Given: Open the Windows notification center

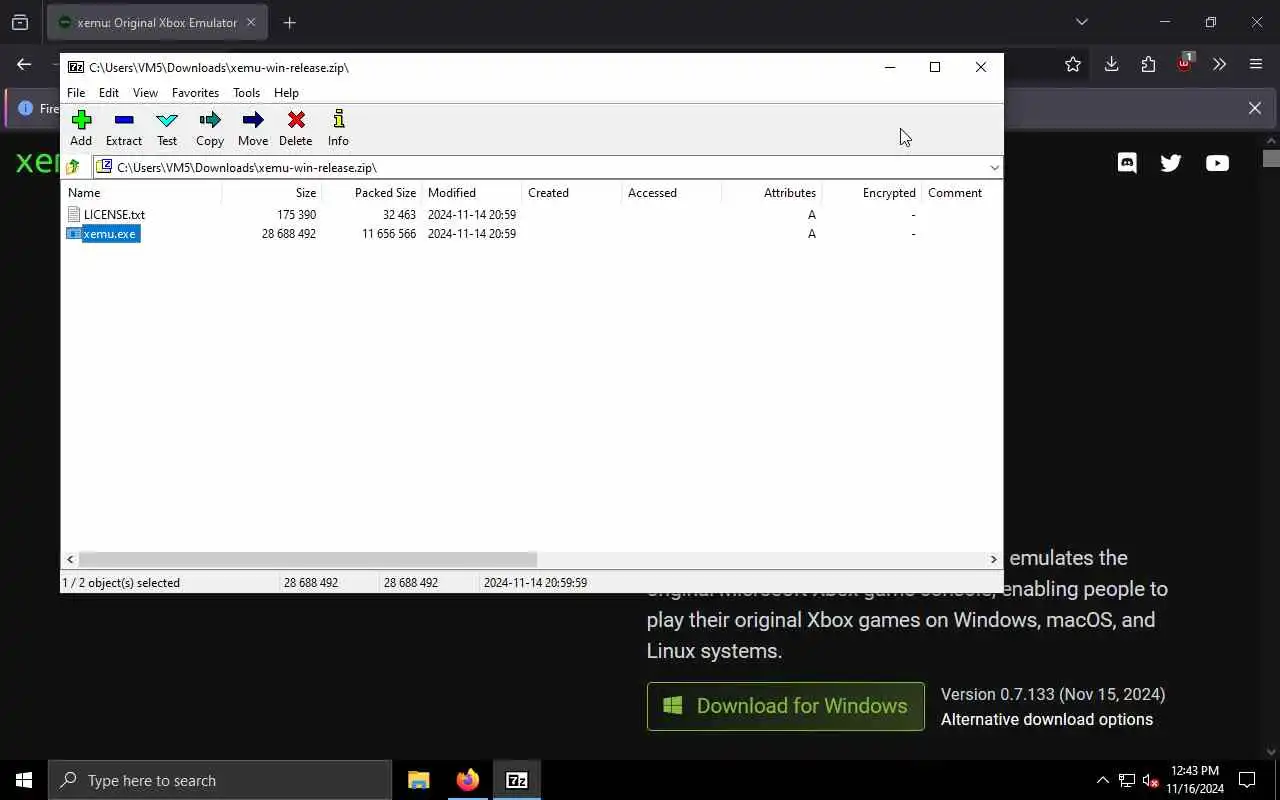Looking at the screenshot, I should click(x=1247, y=780).
